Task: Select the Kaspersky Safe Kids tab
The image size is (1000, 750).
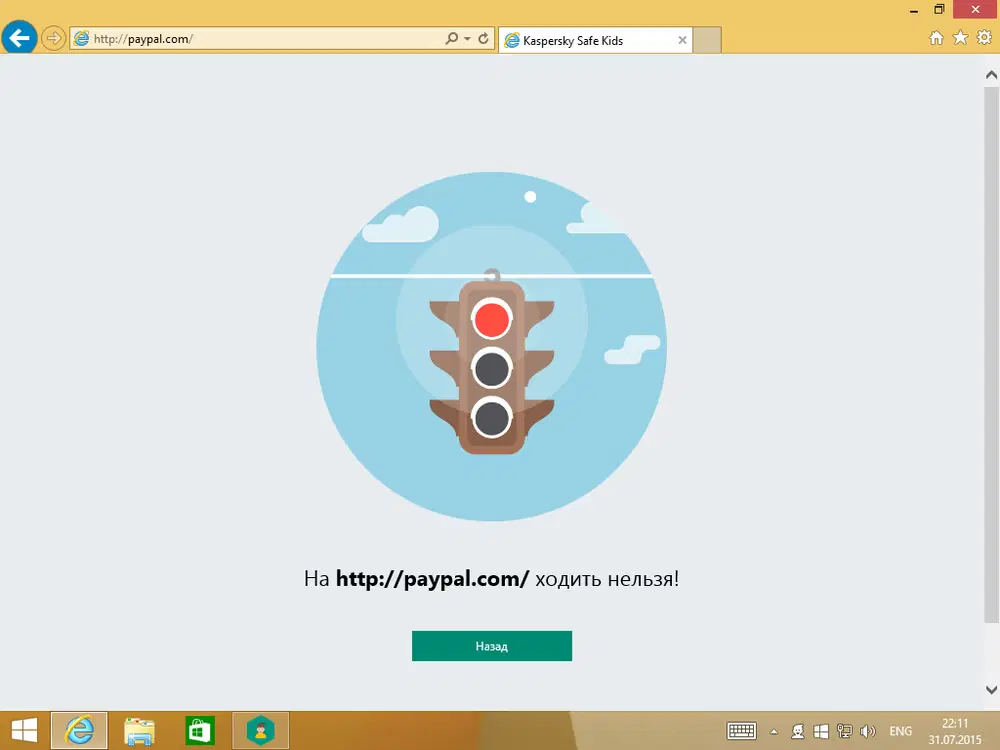Action: pyautogui.click(x=595, y=40)
